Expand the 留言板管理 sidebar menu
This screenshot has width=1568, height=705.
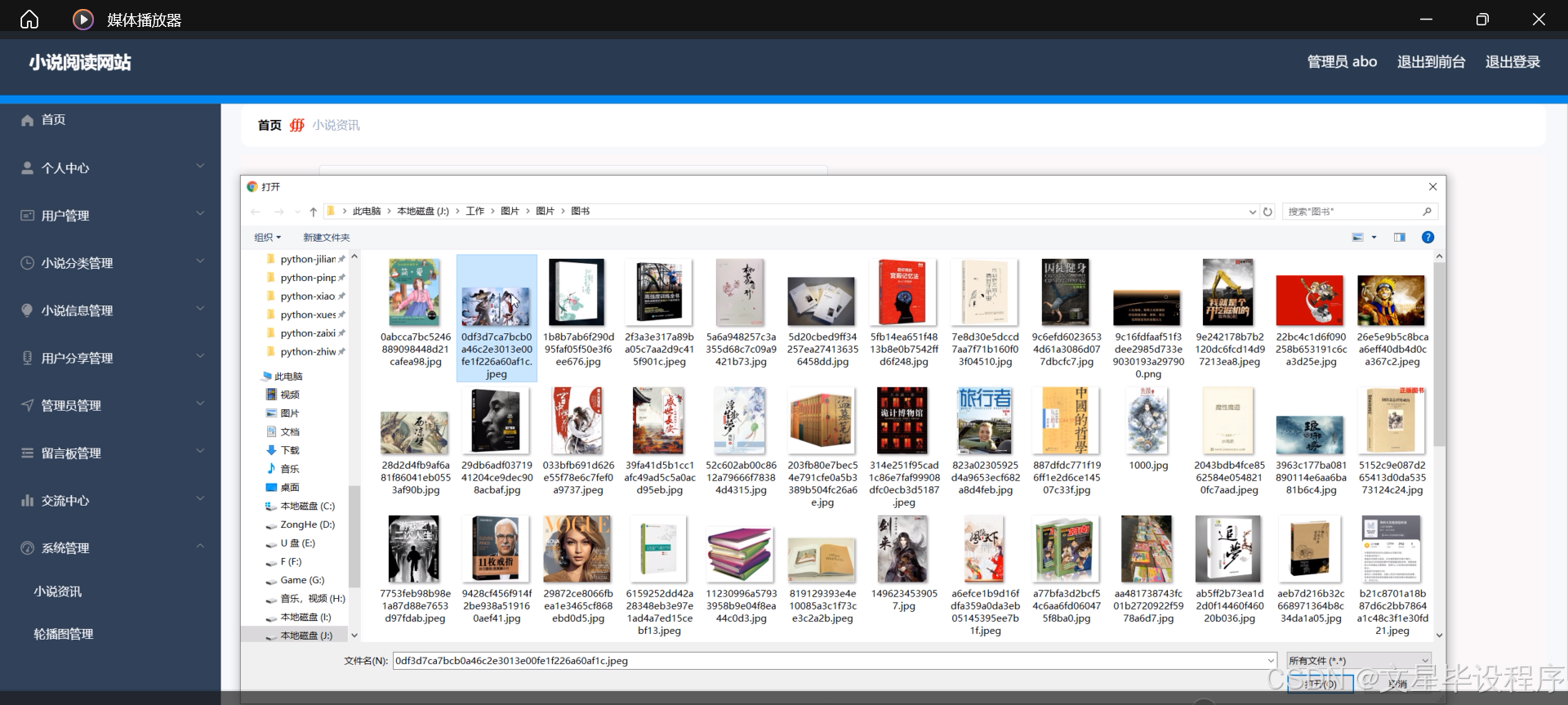click(110, 452)
